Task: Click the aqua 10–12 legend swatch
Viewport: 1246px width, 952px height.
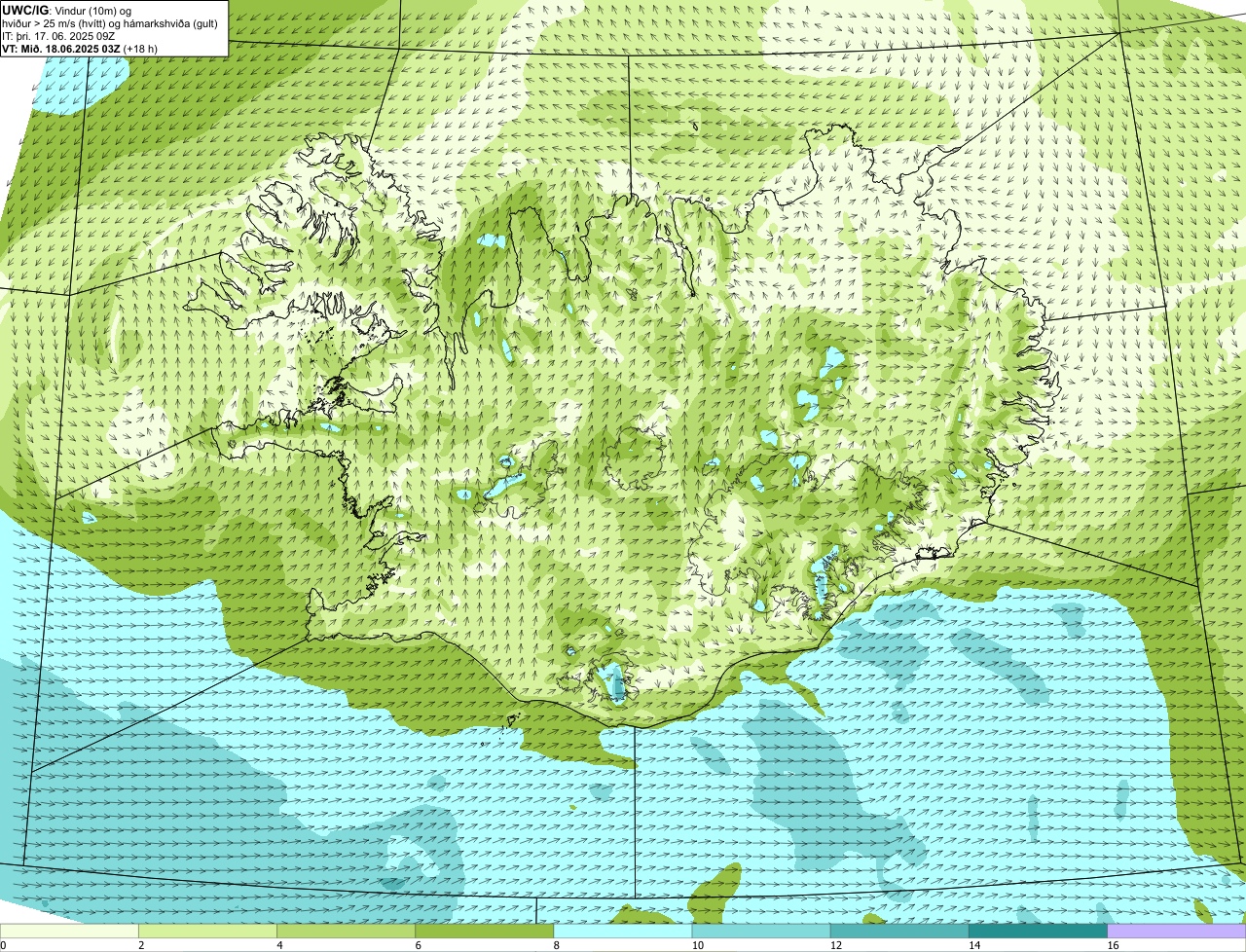Action: coord(762,932)
